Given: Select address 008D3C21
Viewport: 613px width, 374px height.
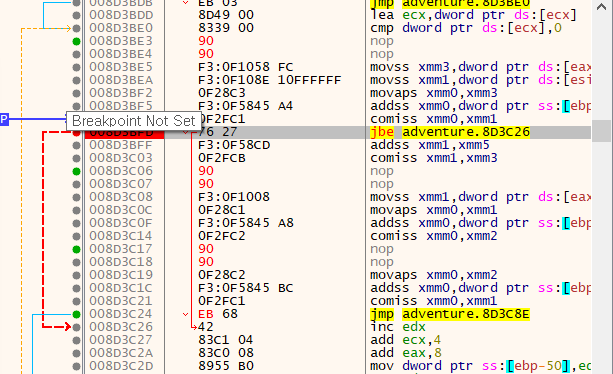Looking at the screenshot, I should click(x=121, y=301).
